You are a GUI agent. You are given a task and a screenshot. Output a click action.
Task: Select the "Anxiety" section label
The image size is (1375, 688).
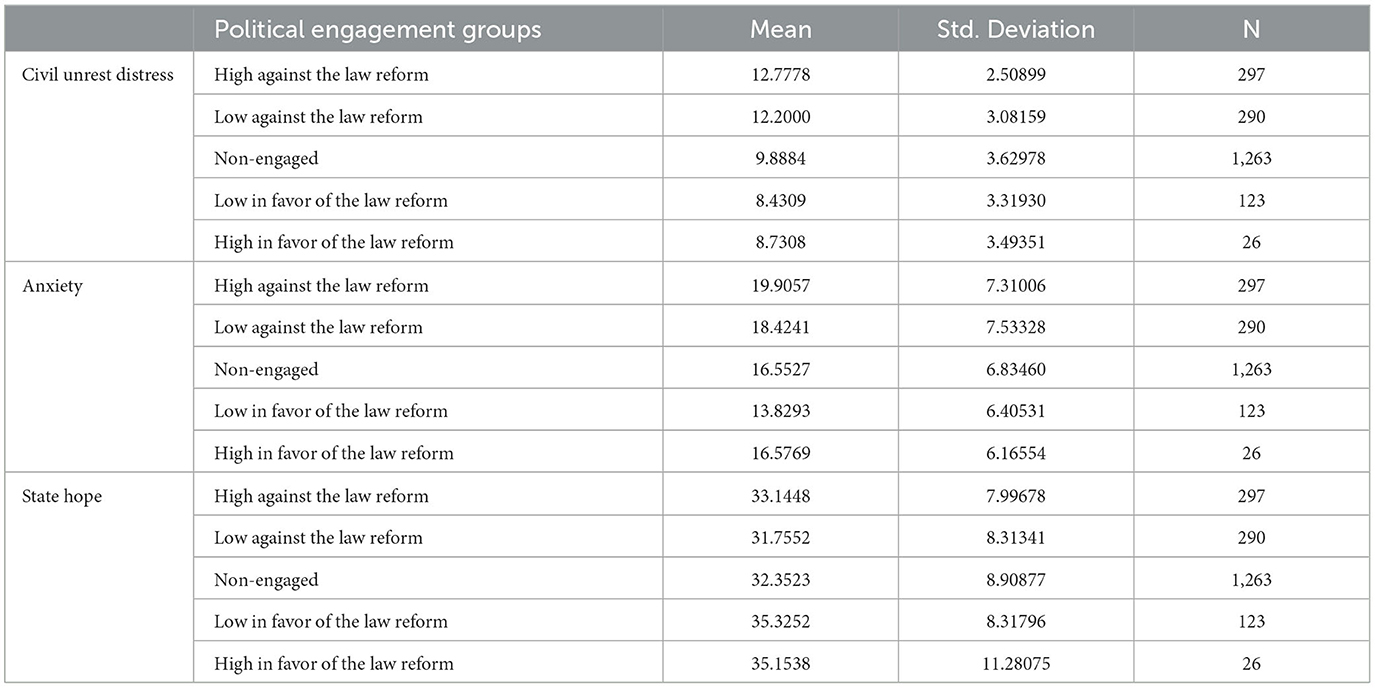tap(50, 285)
